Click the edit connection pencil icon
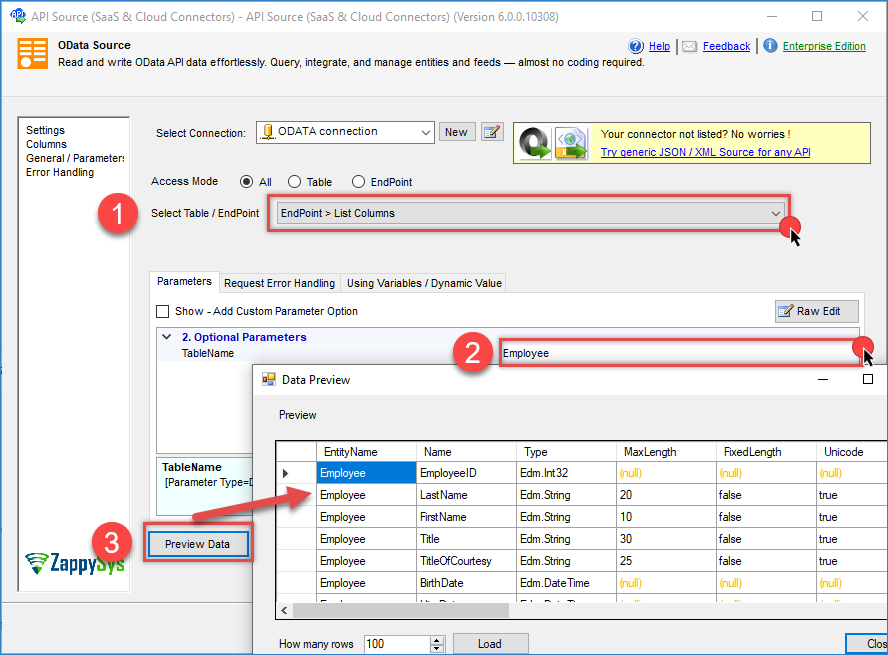The width and height of the screenshot is (888, 655). click(x=491, y=132)
